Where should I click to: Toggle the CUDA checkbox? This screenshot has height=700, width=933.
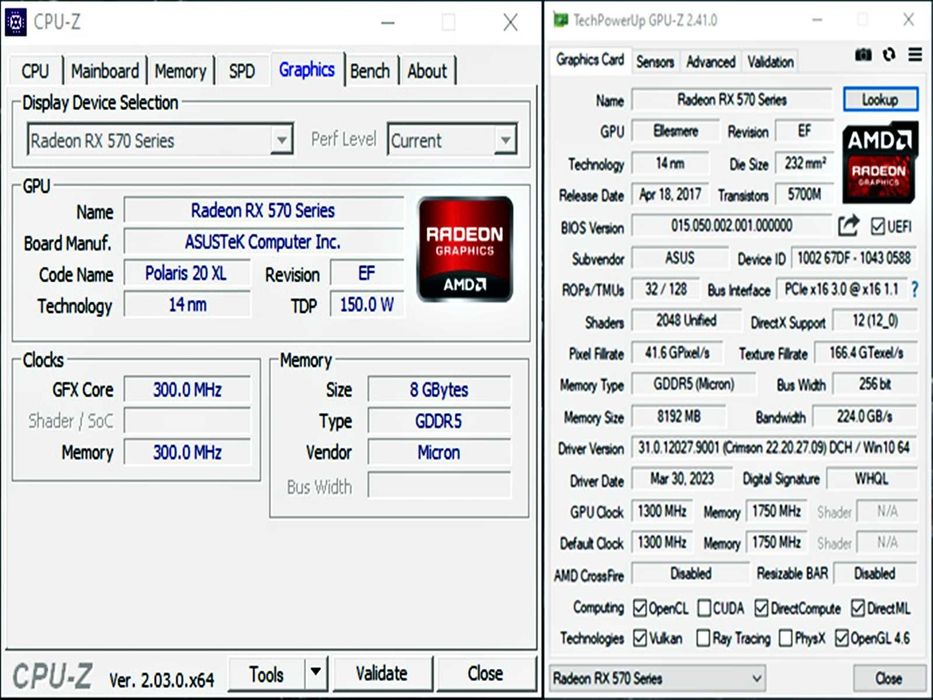(704, 608)
